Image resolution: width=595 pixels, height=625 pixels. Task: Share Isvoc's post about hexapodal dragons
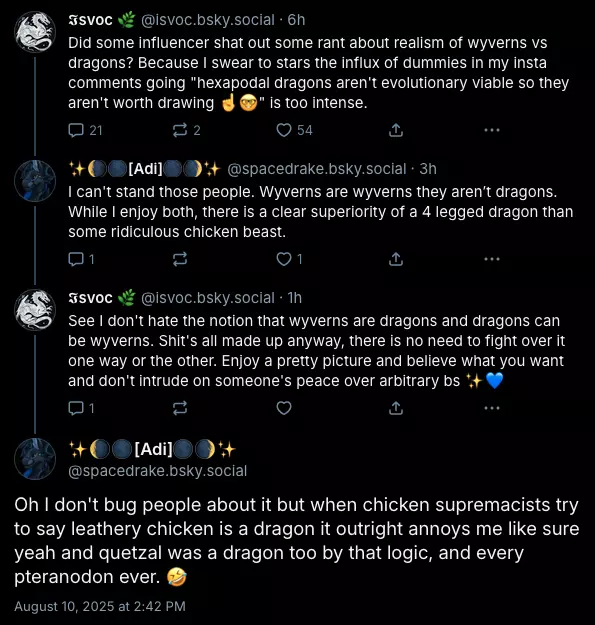[396, 130]
